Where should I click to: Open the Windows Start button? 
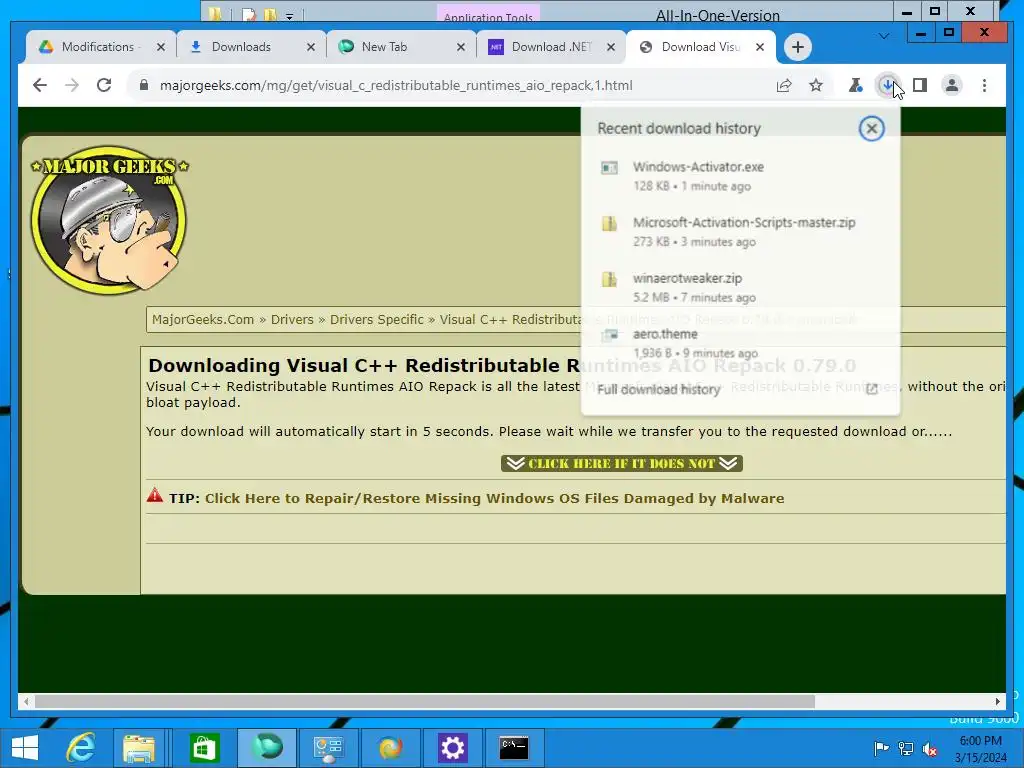click(25, 748)
